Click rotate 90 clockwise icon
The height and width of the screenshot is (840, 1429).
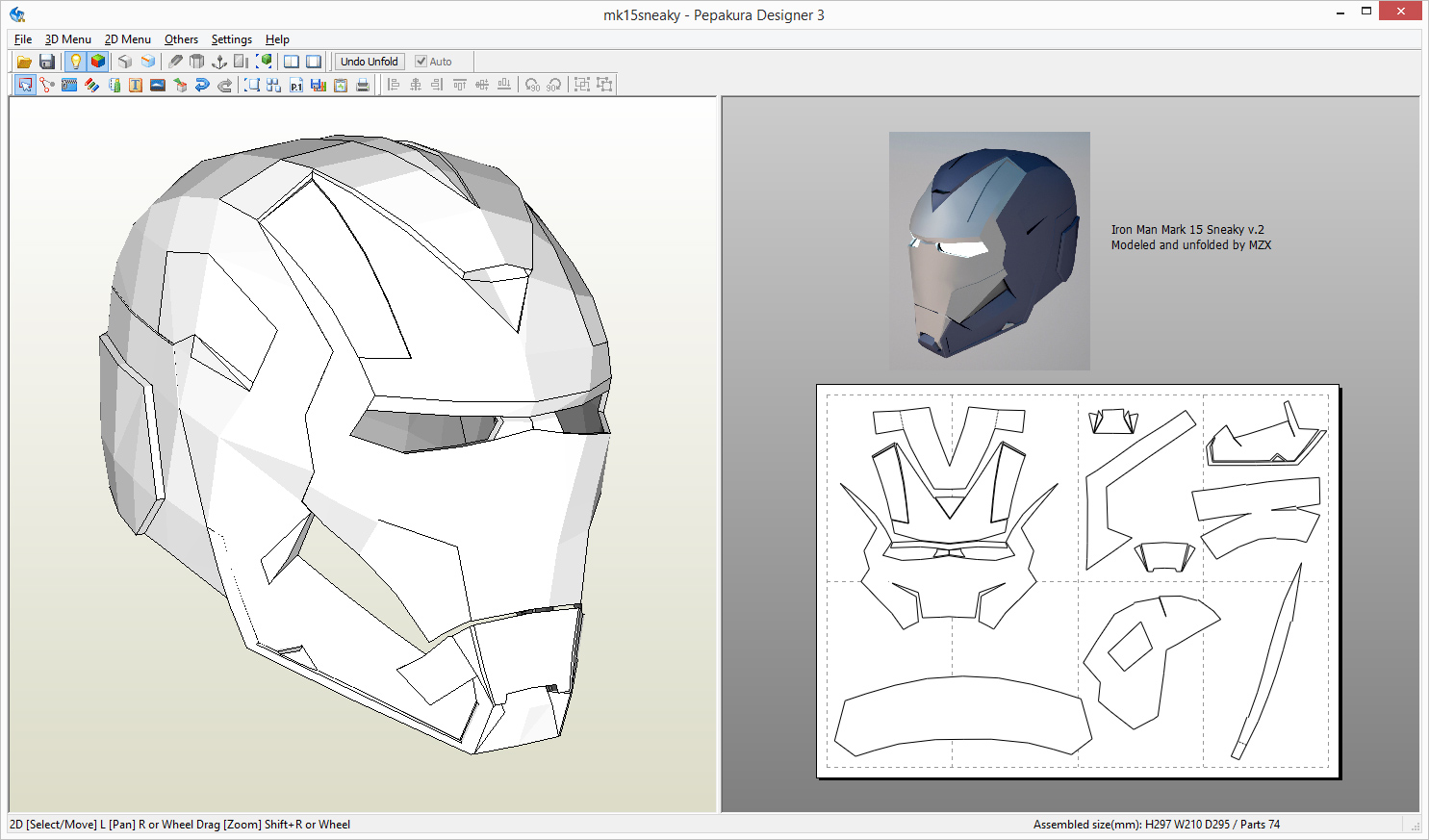point(554,85)
